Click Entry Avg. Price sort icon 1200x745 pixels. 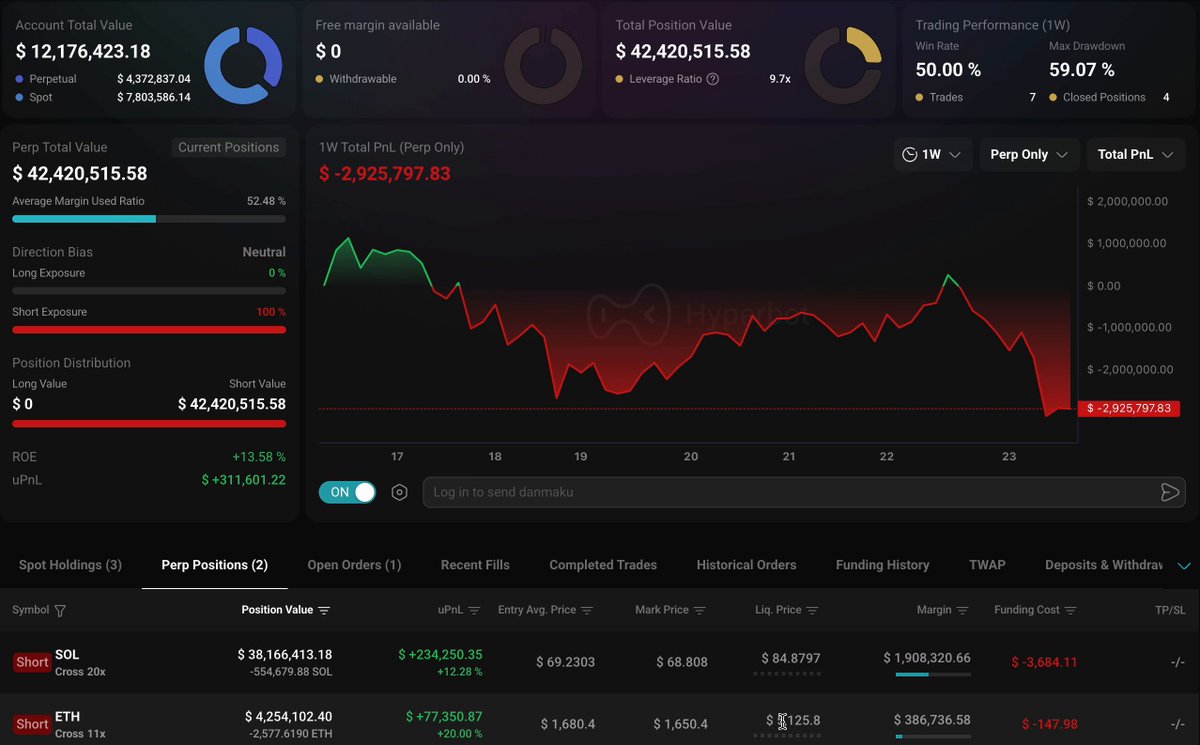click(587, 610)
